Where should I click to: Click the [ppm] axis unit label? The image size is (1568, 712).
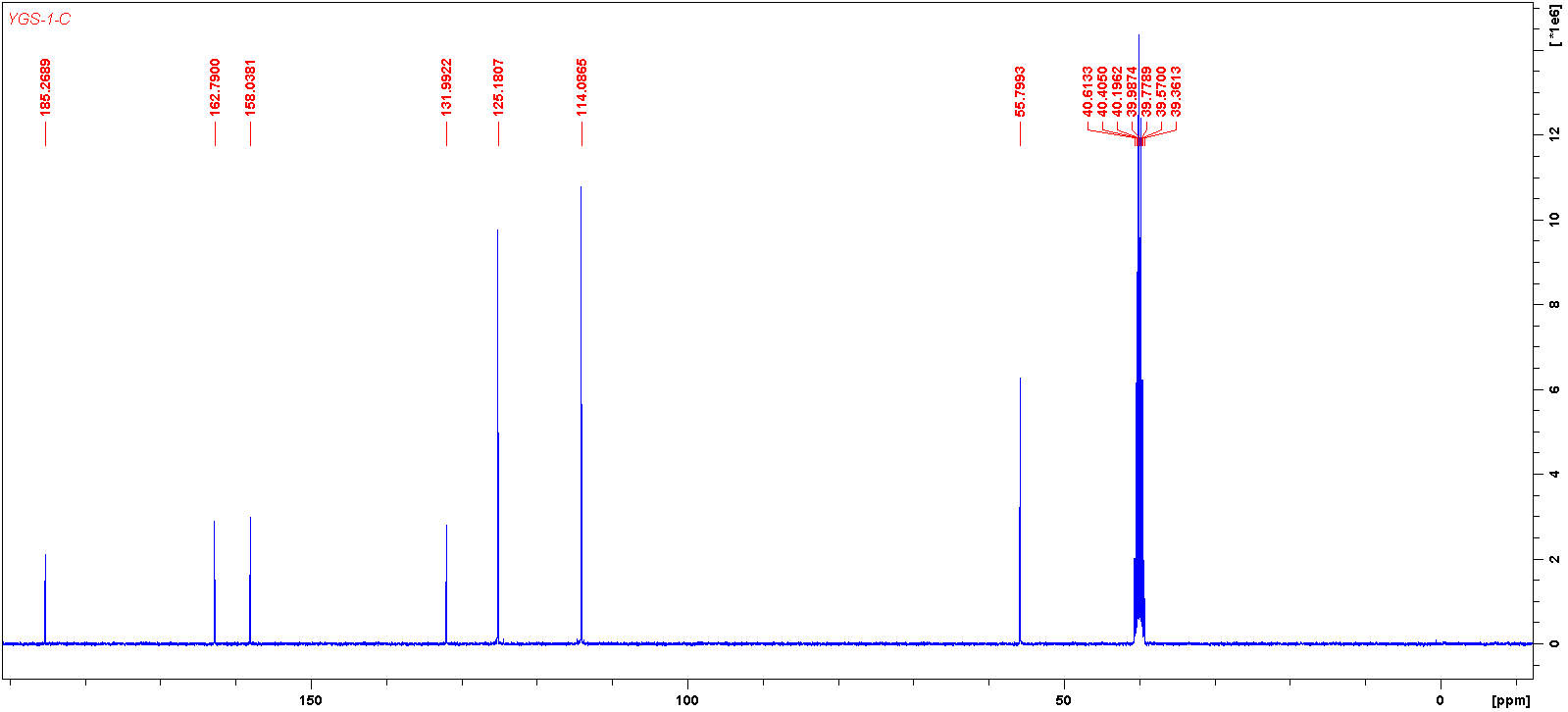[x=1510, y=700]
